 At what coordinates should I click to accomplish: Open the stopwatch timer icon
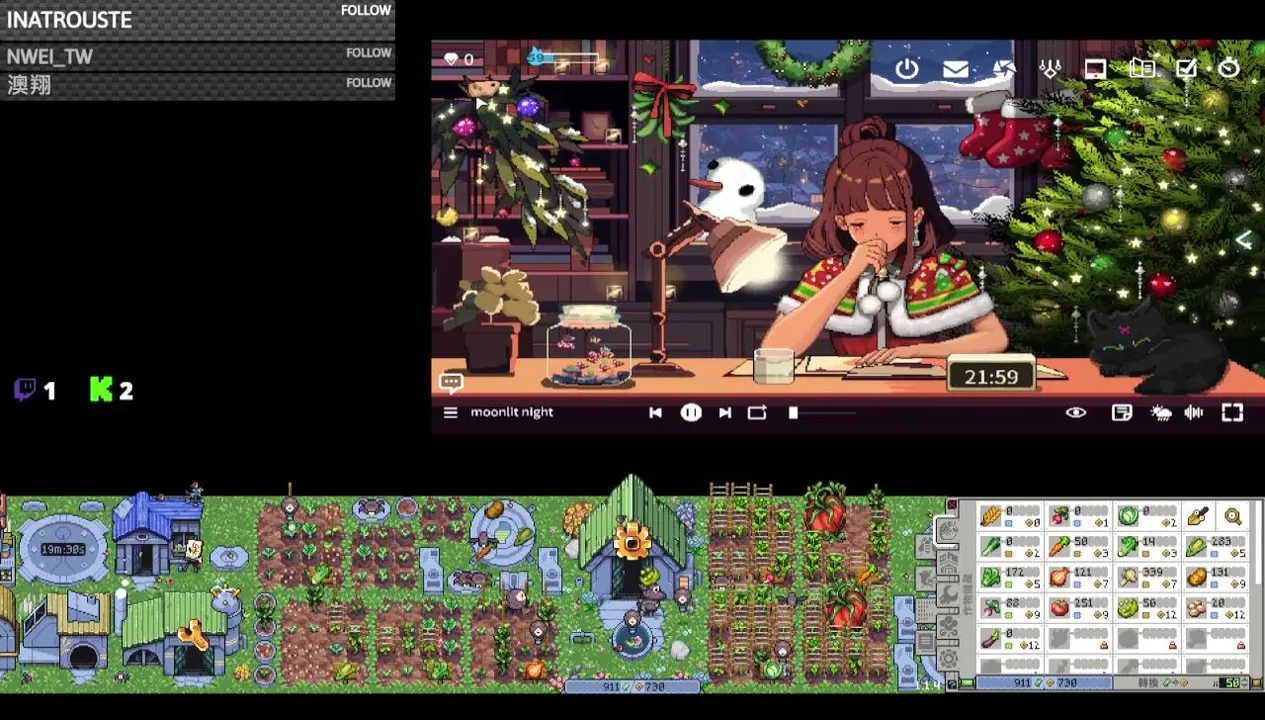[x=1229, y=69]
